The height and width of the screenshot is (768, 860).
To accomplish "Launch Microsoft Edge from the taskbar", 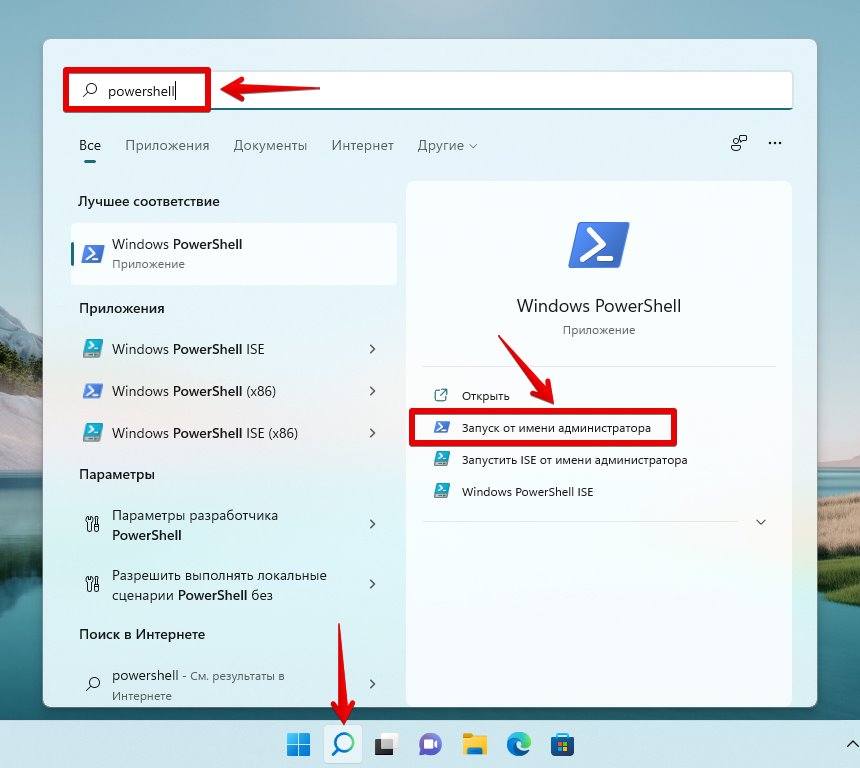I will click(518, 744).
